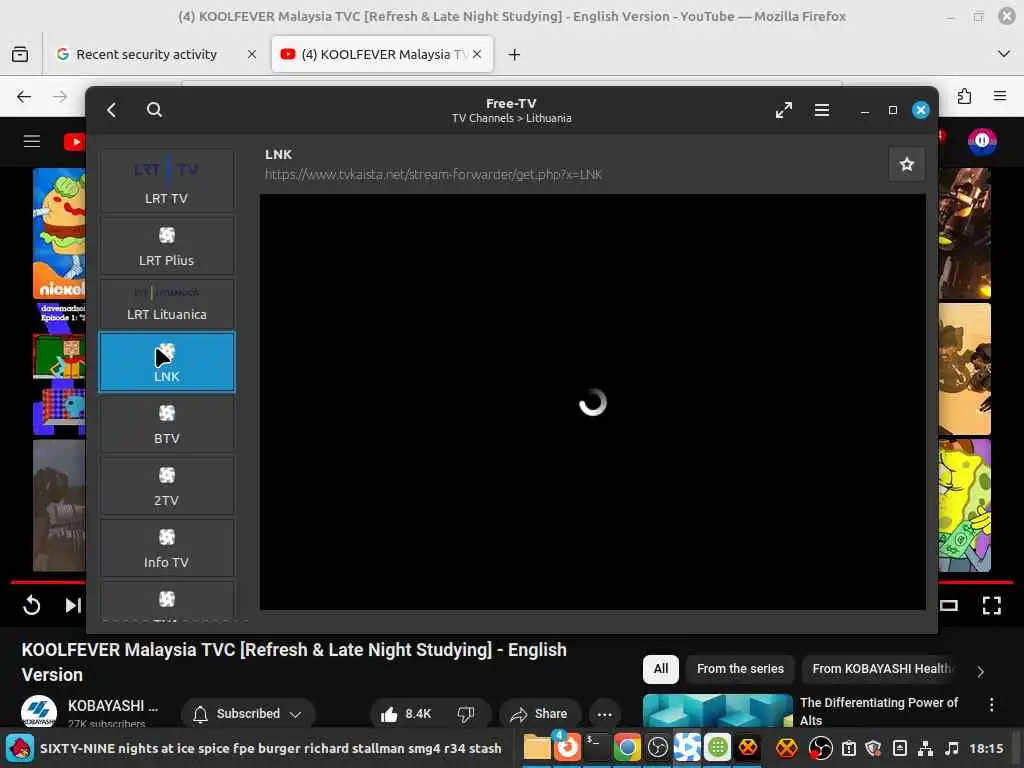Image resolution: width=1024 pixels, height=768 pixels.
Task: Close the KOOLFEVER YouTube tab
Action: (477, 54)
